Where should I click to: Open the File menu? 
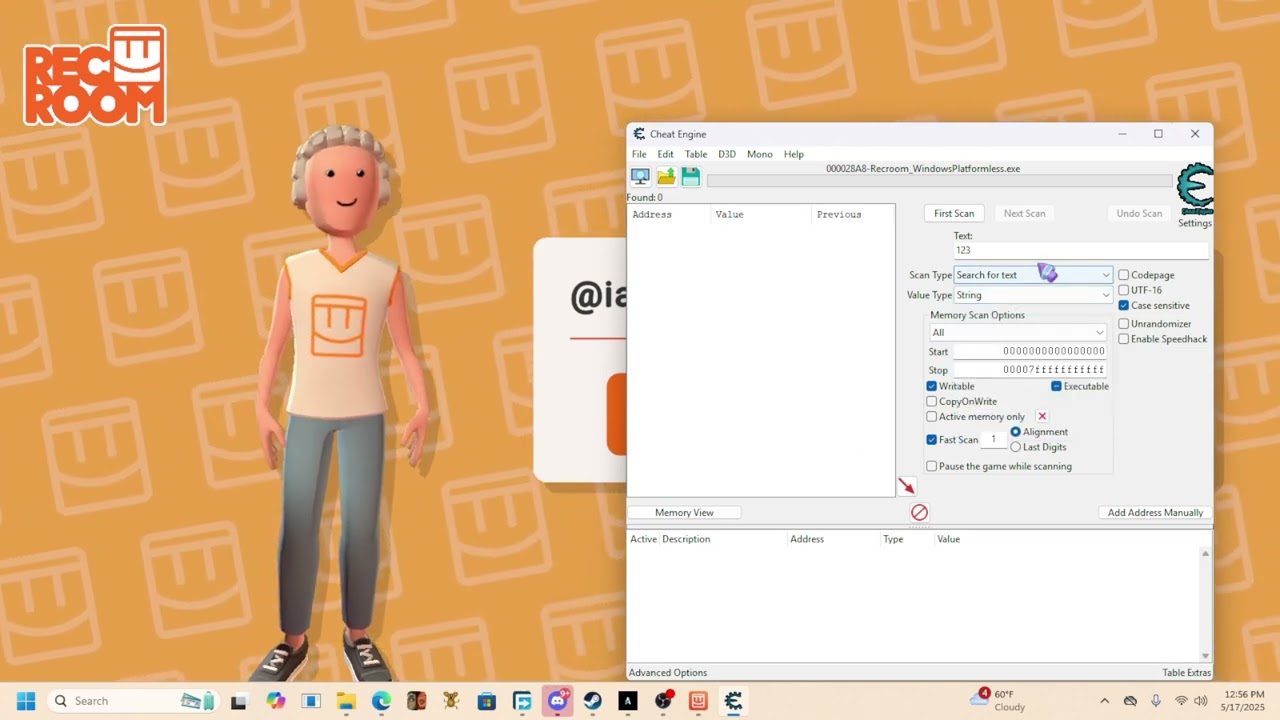[x=639, y=154]
